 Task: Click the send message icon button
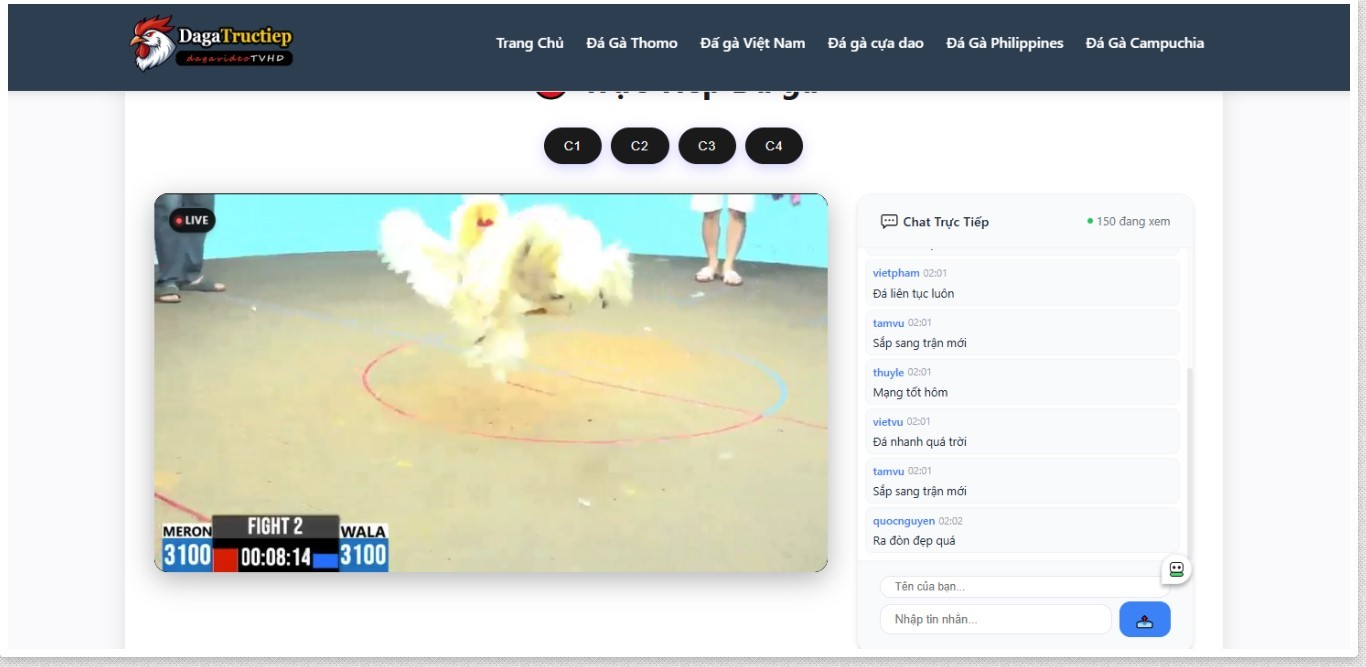1144,620
